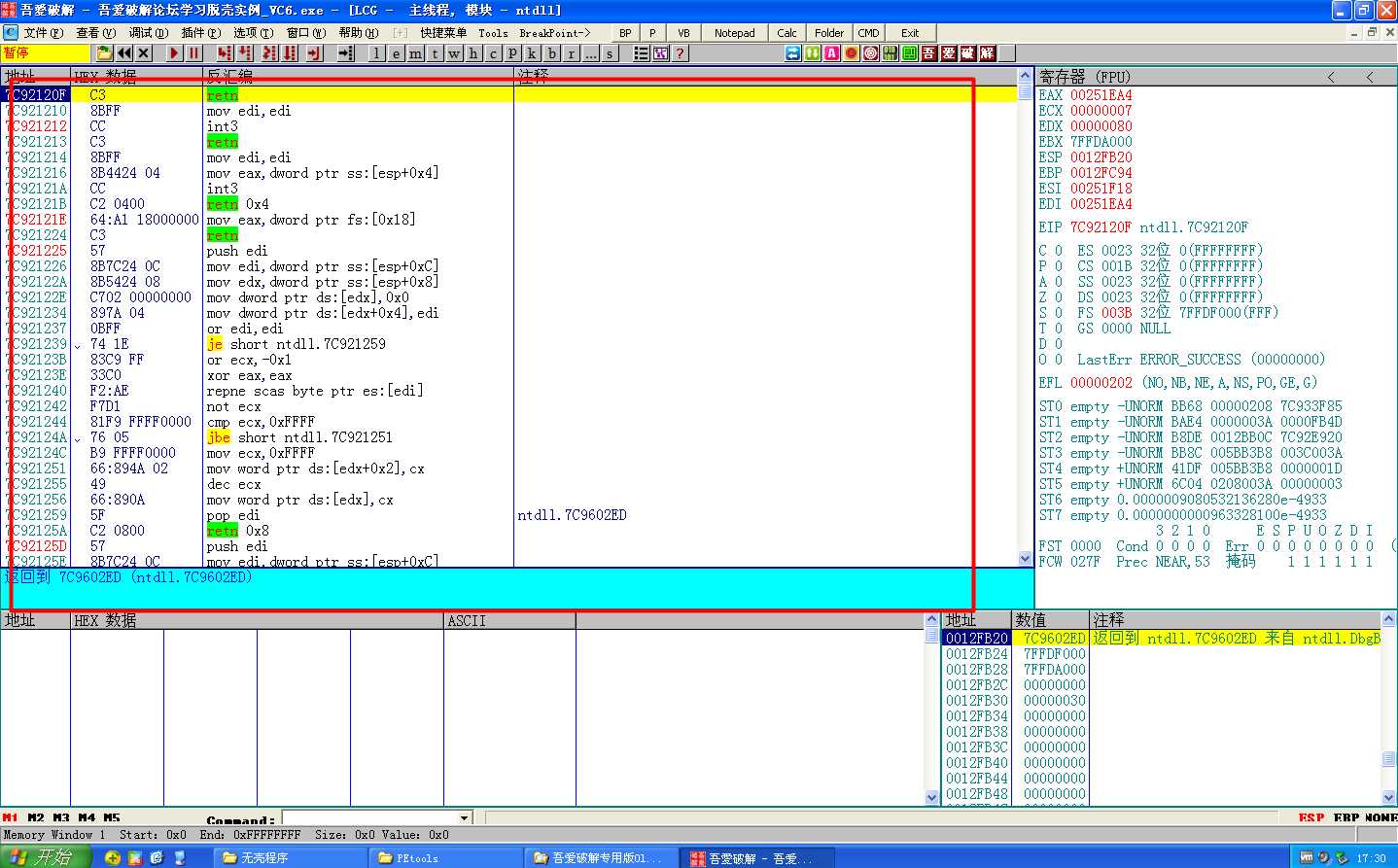Close the debugged program with the X toolbar icon
Viewport: 1398px width, 868px height.
(143, 53)
